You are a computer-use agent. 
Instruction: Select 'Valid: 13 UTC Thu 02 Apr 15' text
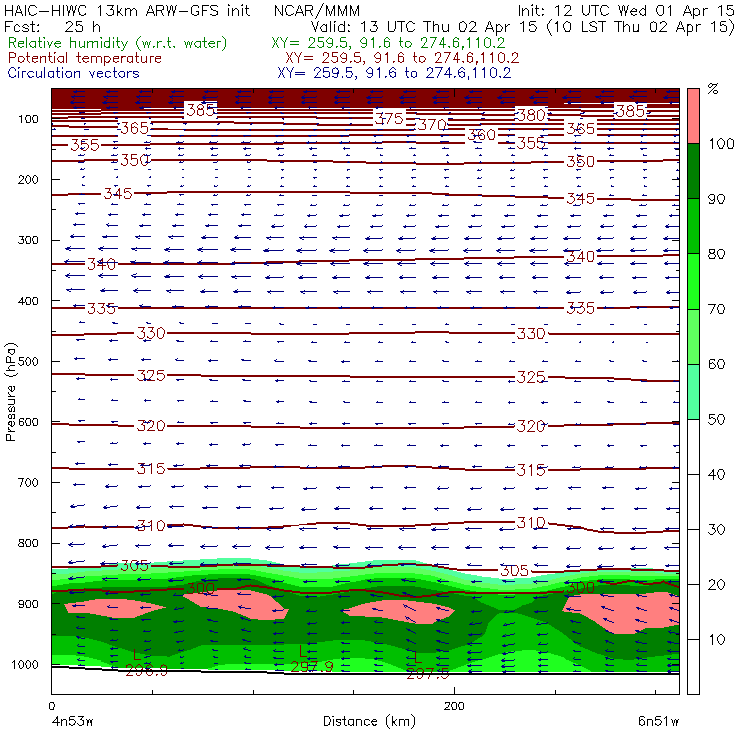point(424,27)
